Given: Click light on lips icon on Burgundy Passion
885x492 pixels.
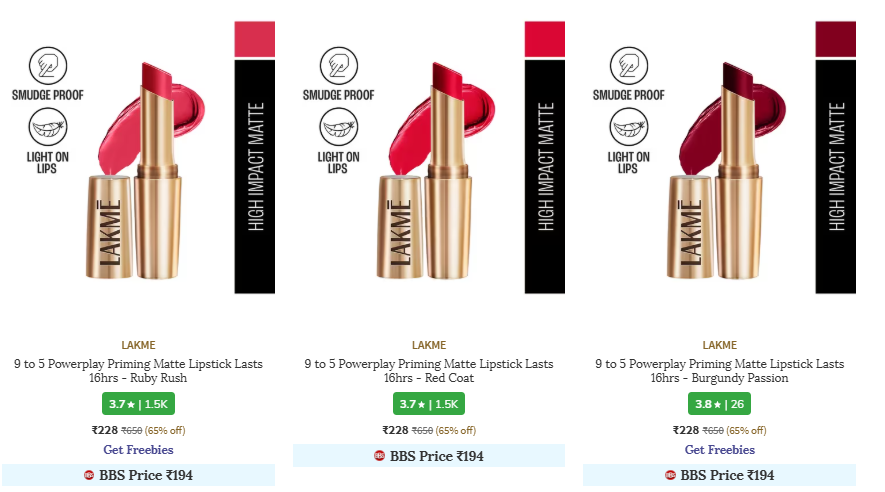Looking at the screenshot, I should (x=629, y=127).
